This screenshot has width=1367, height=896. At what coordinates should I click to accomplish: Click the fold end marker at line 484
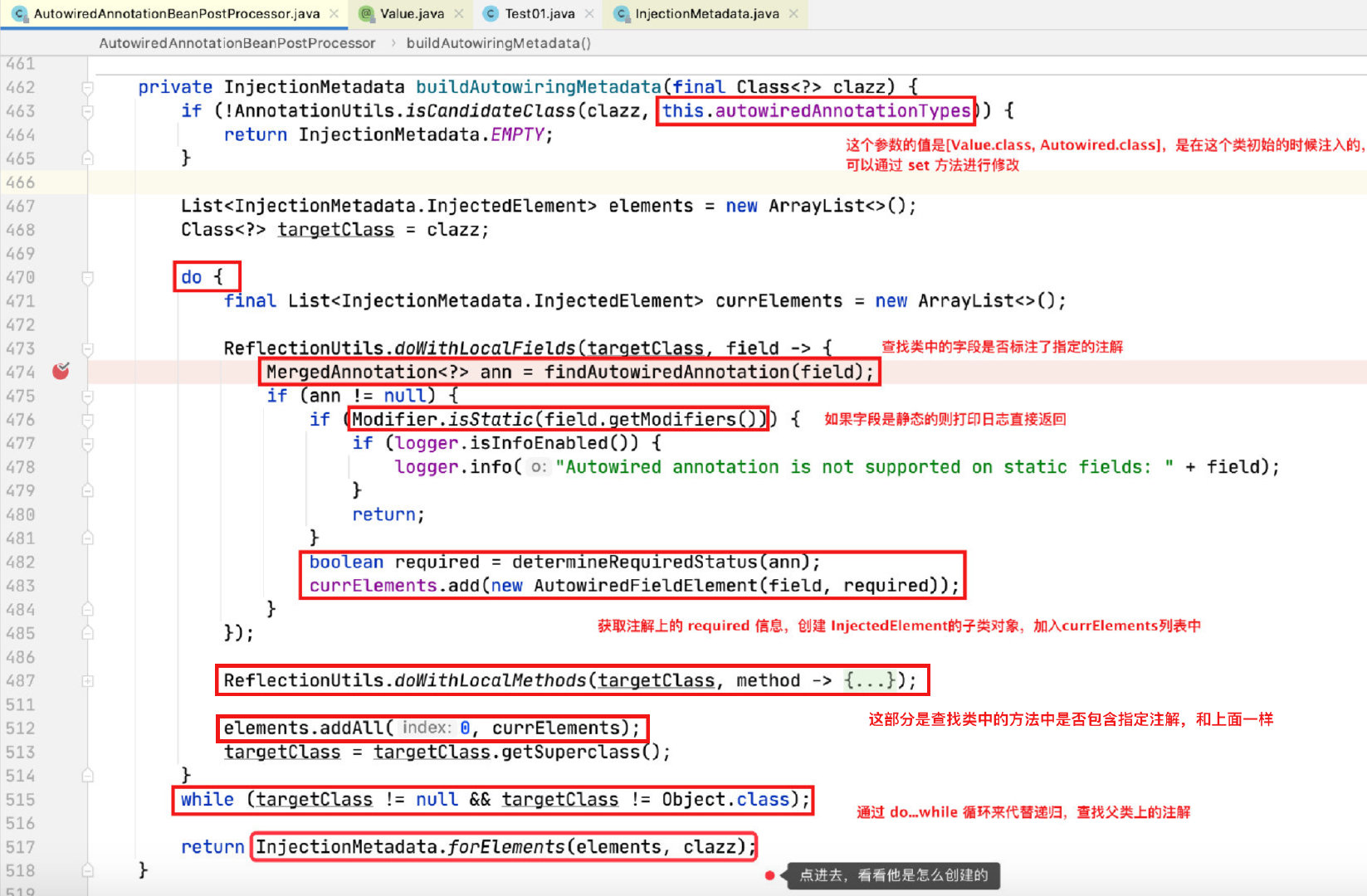coord(87,610)
